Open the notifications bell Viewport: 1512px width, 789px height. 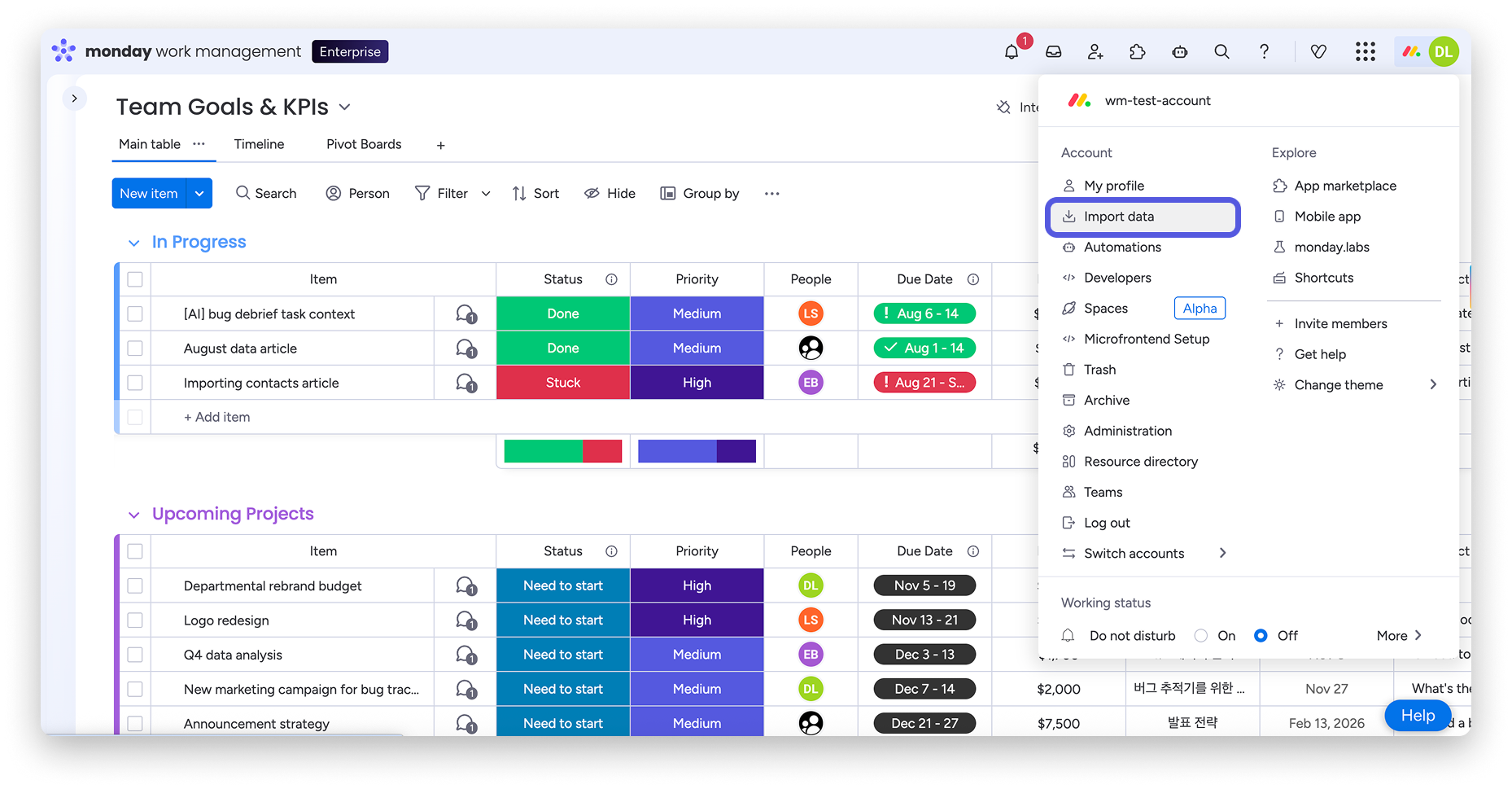1012,52
